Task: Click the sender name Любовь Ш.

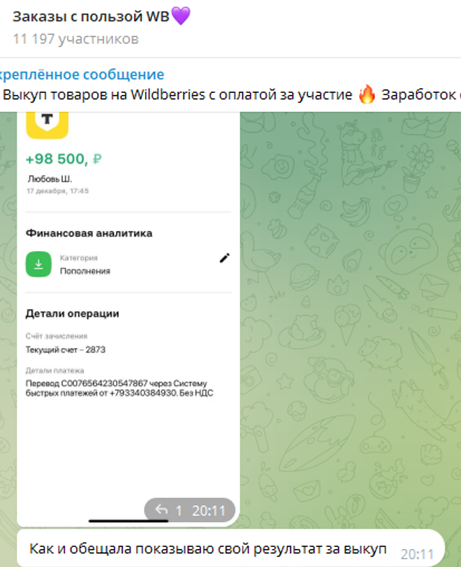Action: pyautogui.click(x=50, y=179)
